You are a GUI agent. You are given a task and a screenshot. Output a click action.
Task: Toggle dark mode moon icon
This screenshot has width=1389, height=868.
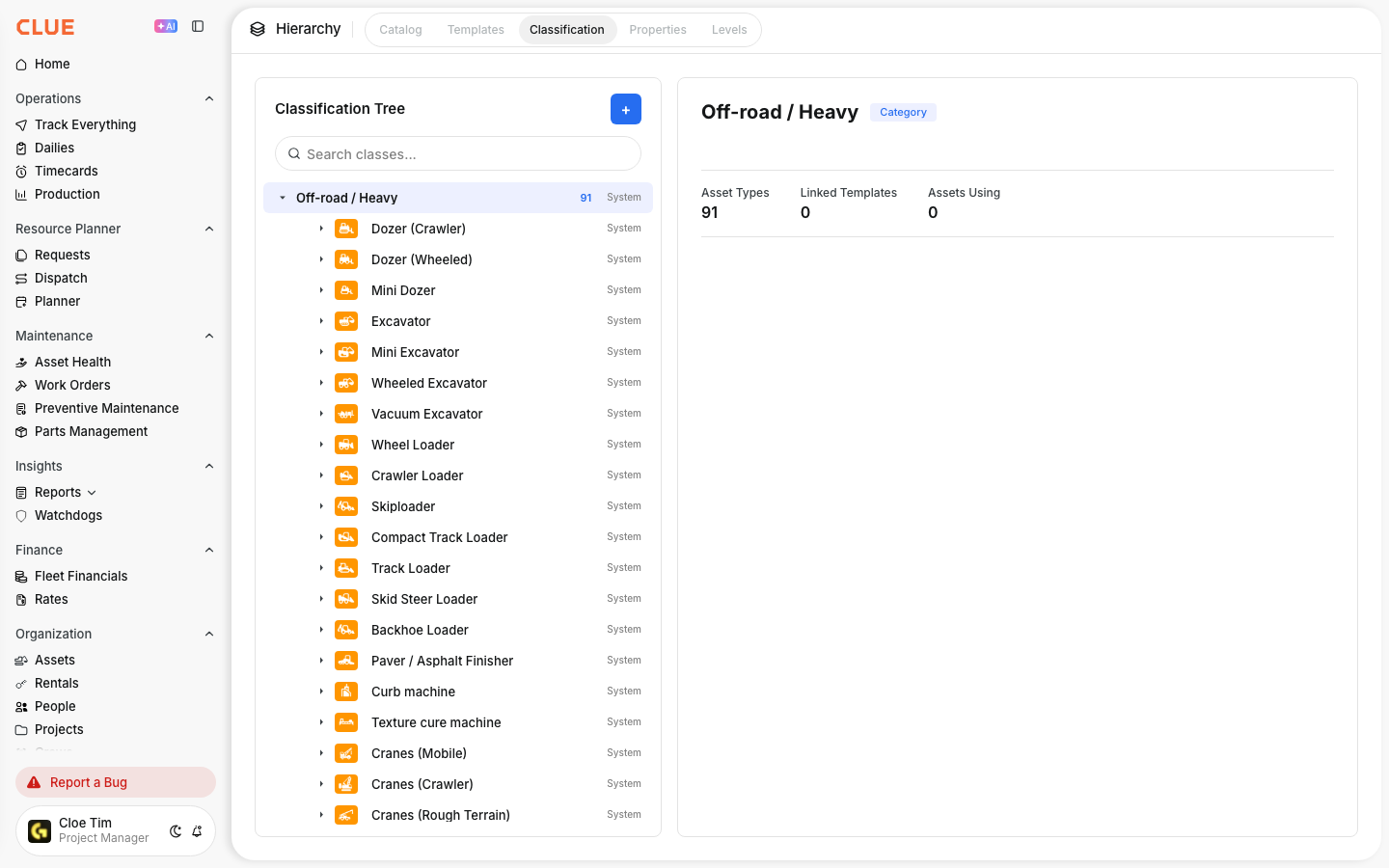176,831
